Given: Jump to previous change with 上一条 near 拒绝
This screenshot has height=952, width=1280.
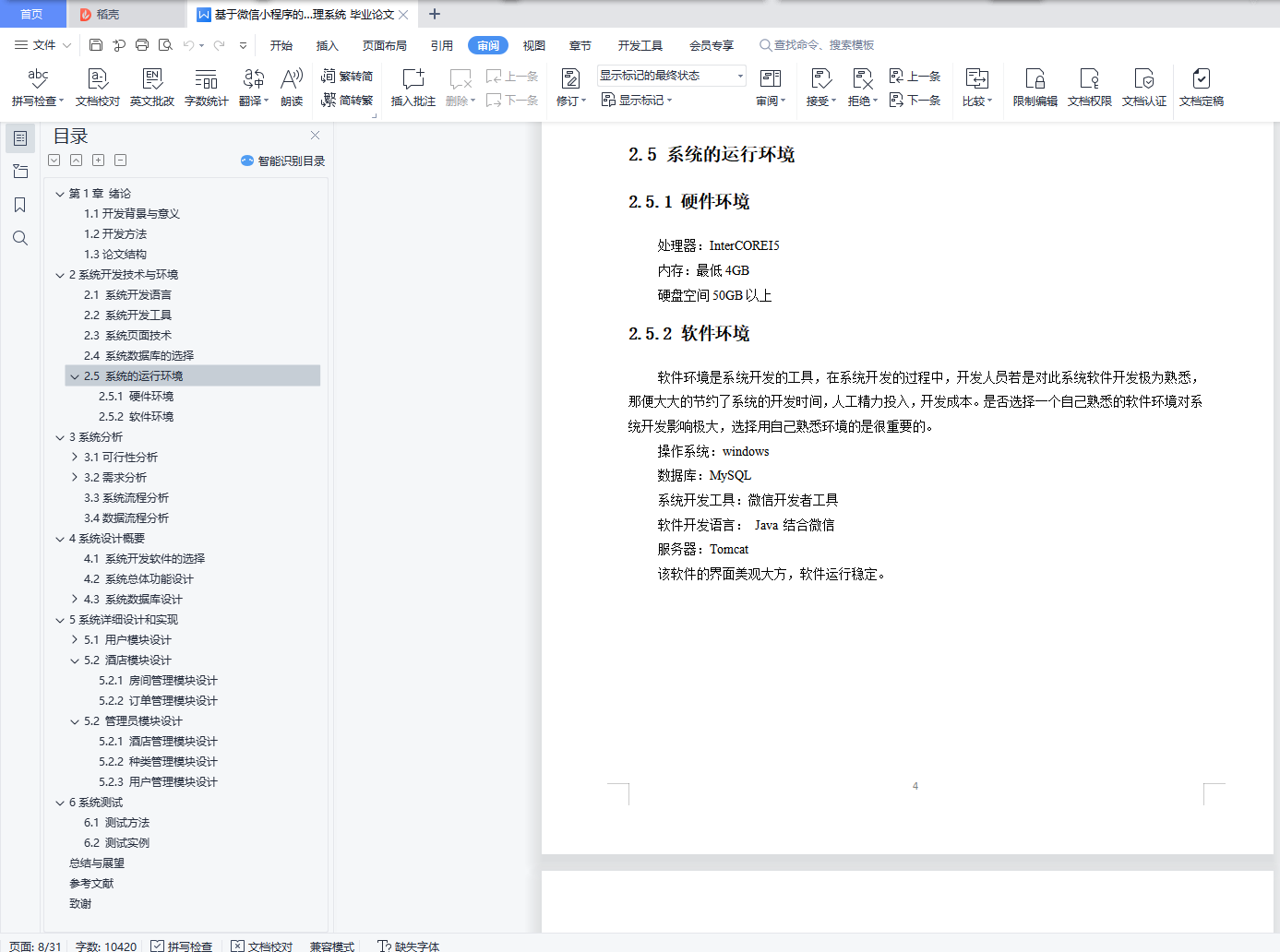Looking at the screenshot, I should pyautogui.click(x=915, y=77).
